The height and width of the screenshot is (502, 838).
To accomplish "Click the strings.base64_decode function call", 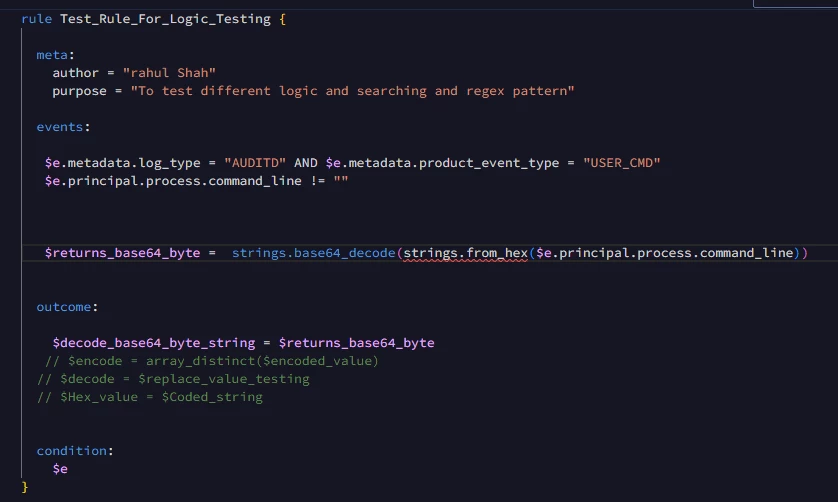I will click(x=314, y=253).
